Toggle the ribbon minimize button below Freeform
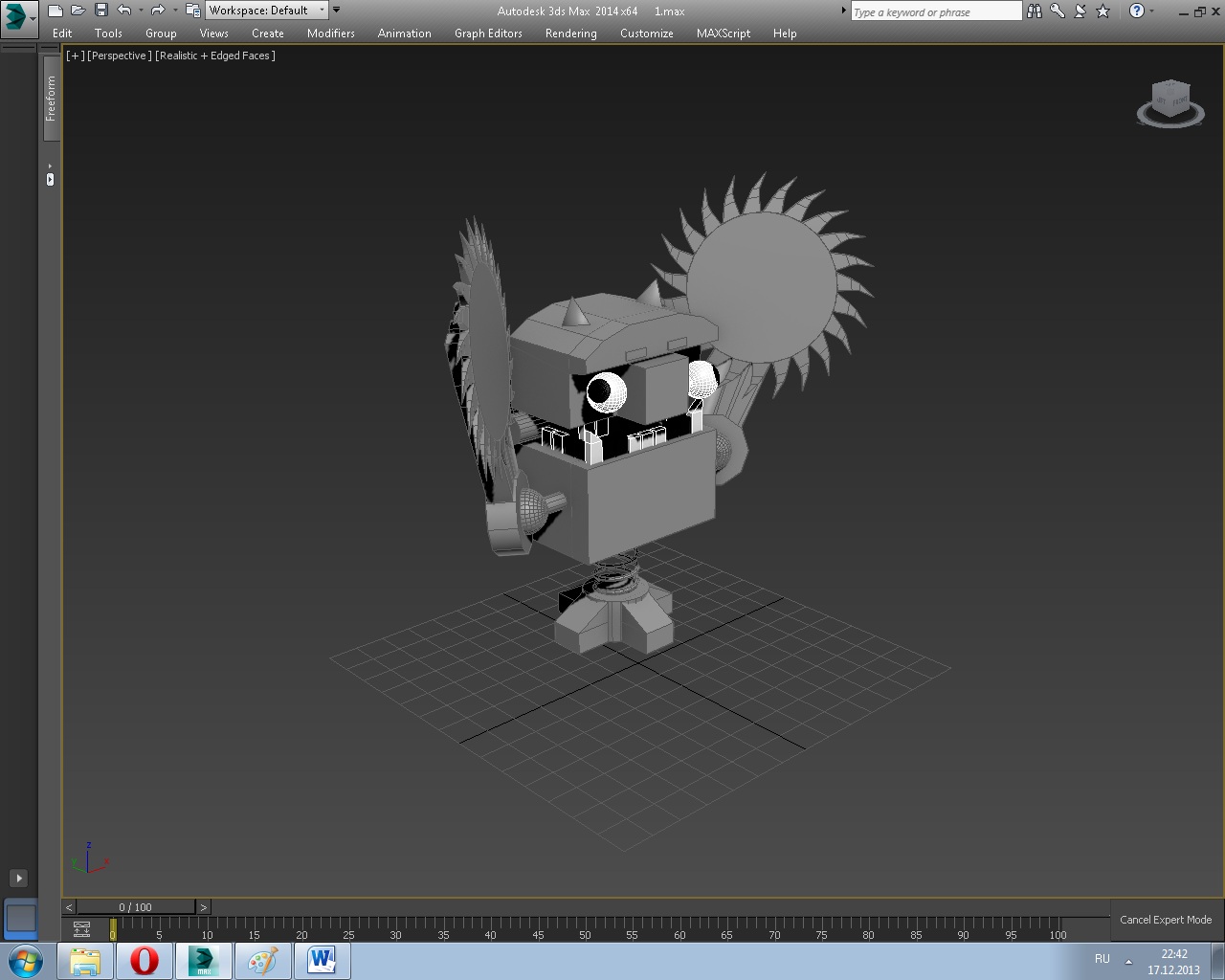 tap(50, 178)
